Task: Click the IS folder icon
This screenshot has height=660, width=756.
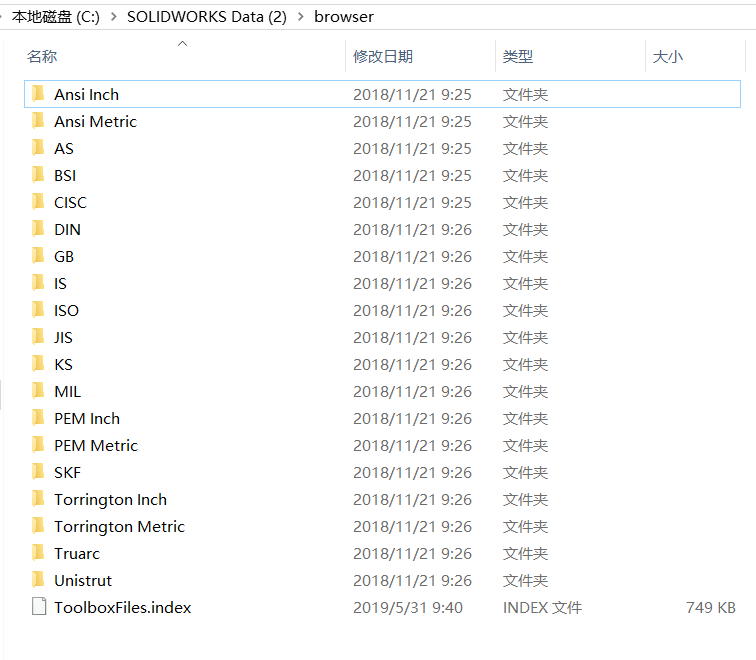Action: (39, 283)
